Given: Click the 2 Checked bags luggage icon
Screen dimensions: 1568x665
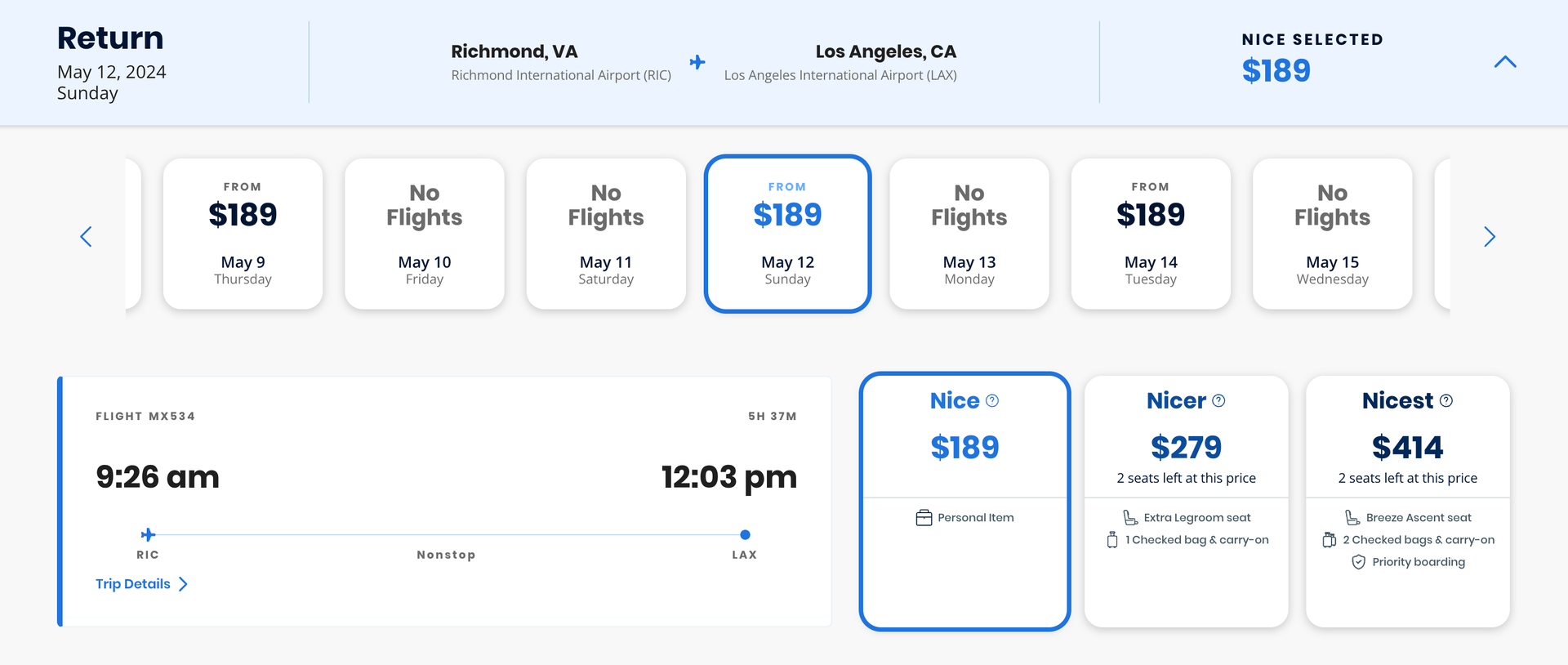Looking at the screenshot, I should tap(1329, 540).
